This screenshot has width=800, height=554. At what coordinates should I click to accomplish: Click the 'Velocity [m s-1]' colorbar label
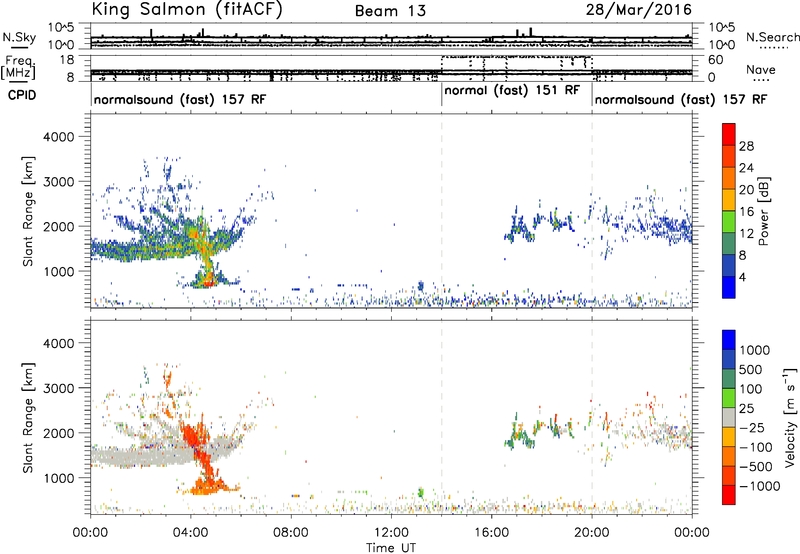point(790,417)
